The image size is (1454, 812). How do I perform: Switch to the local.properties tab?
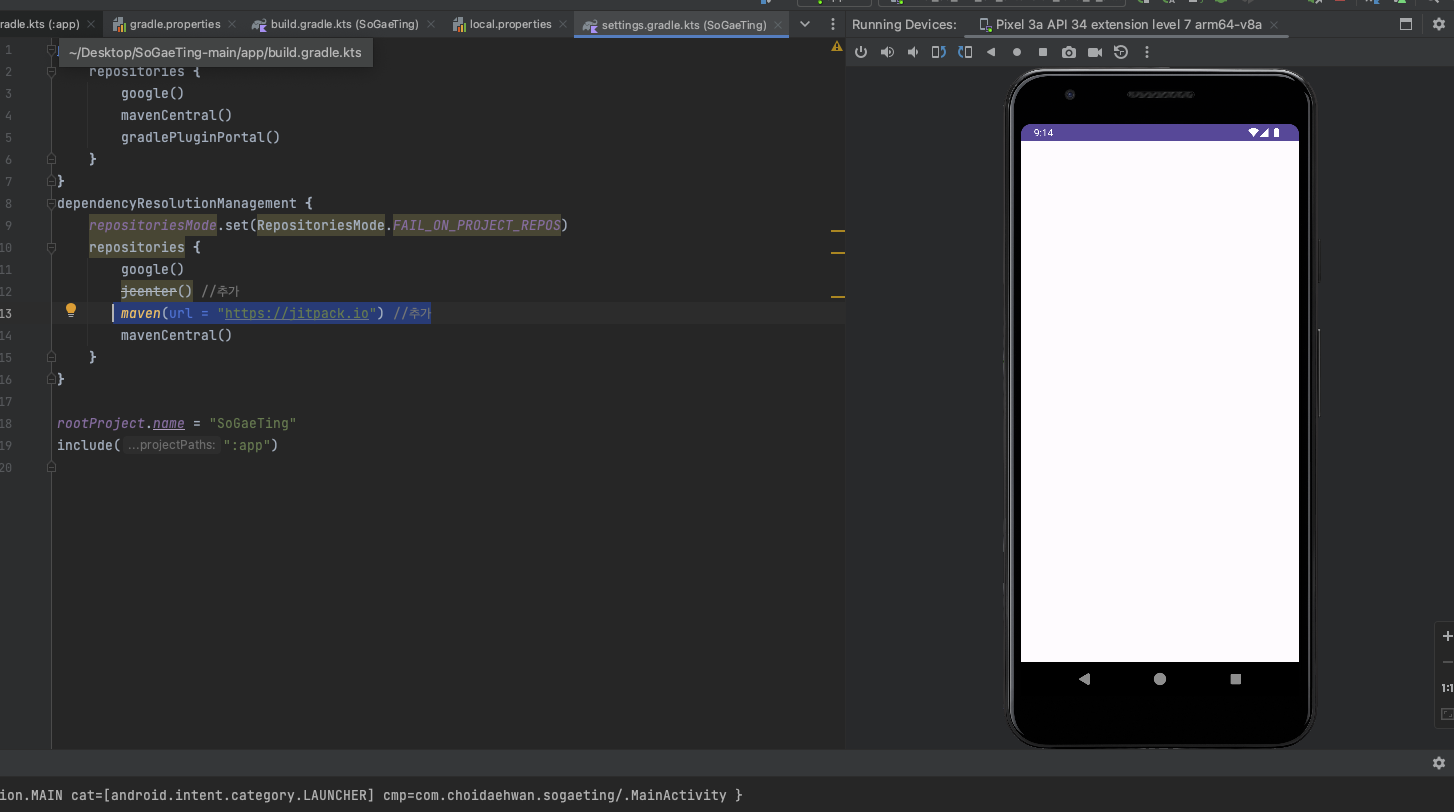click(x=510, y=24)
